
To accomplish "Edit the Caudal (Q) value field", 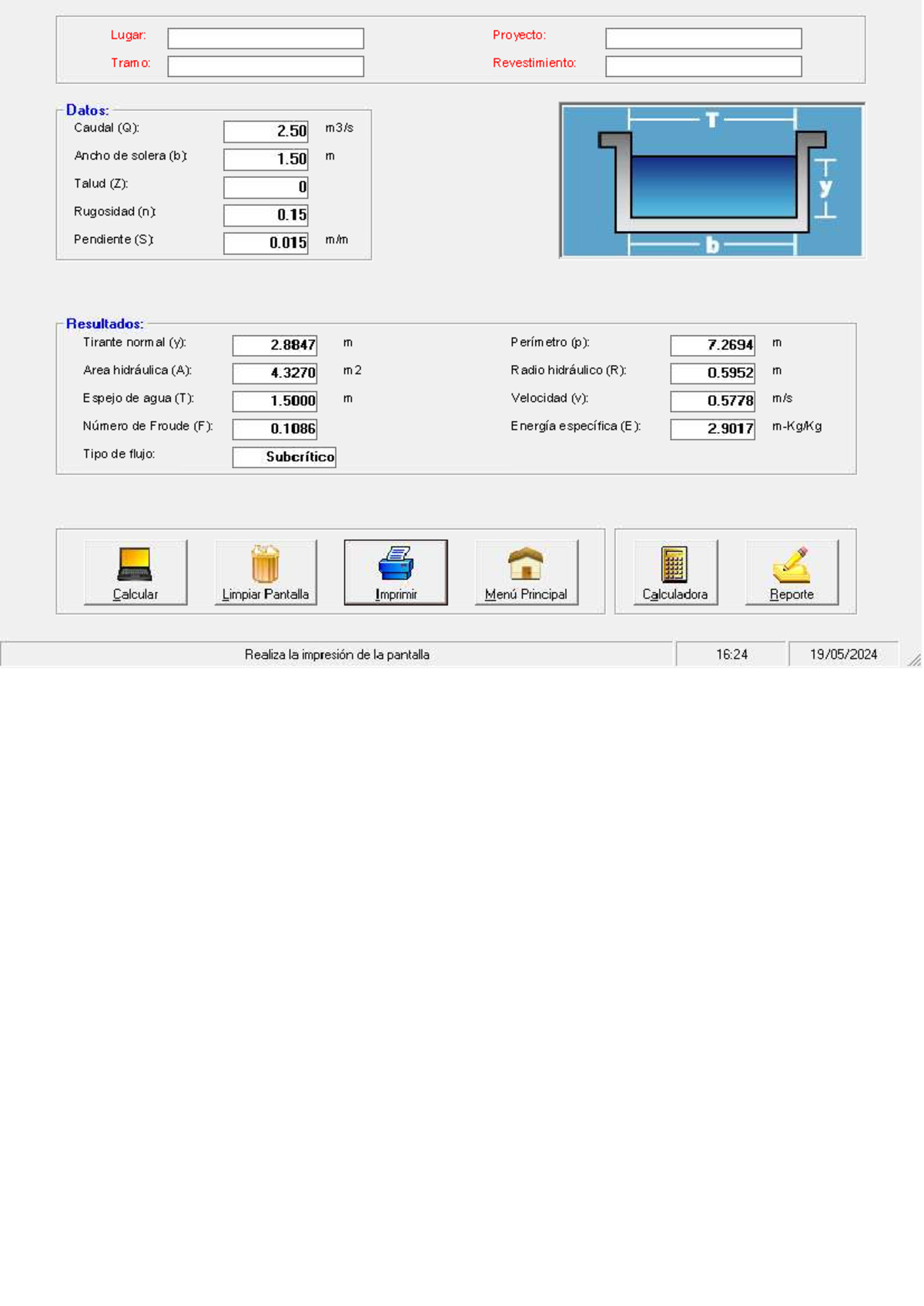I will point(266,132).
